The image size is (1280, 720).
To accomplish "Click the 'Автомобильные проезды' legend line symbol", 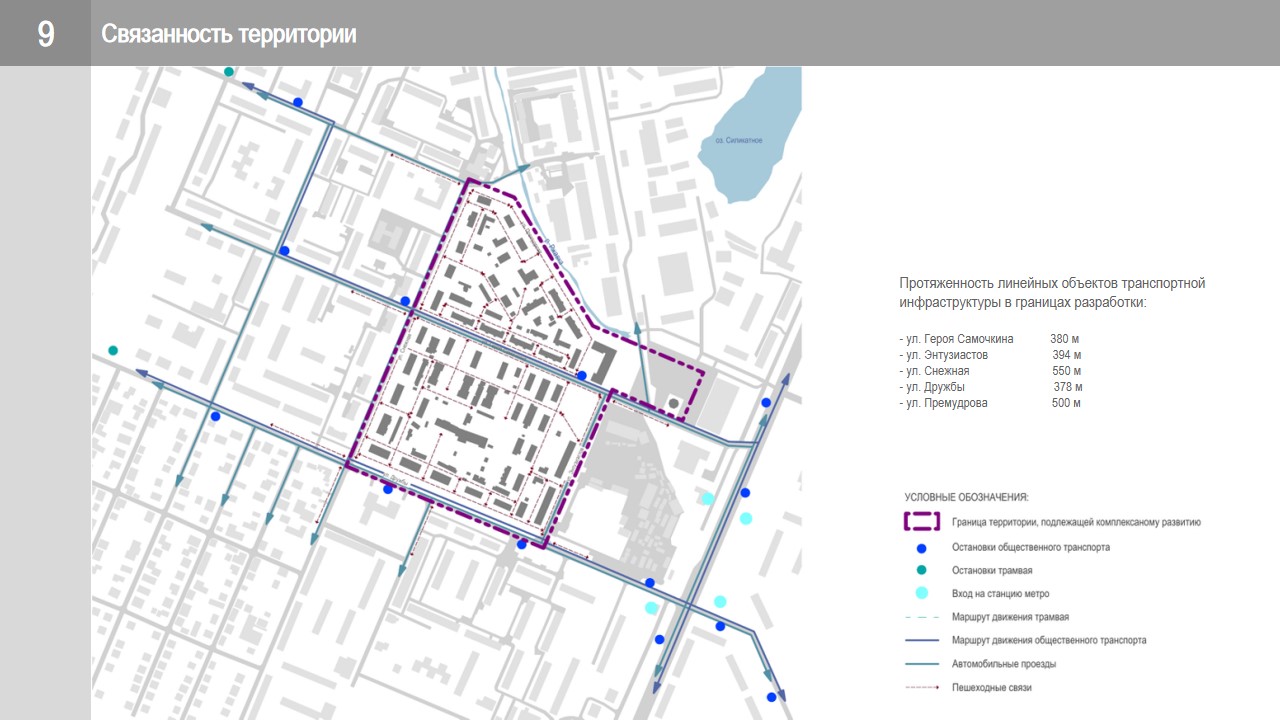I will click(x=922, y=664).
